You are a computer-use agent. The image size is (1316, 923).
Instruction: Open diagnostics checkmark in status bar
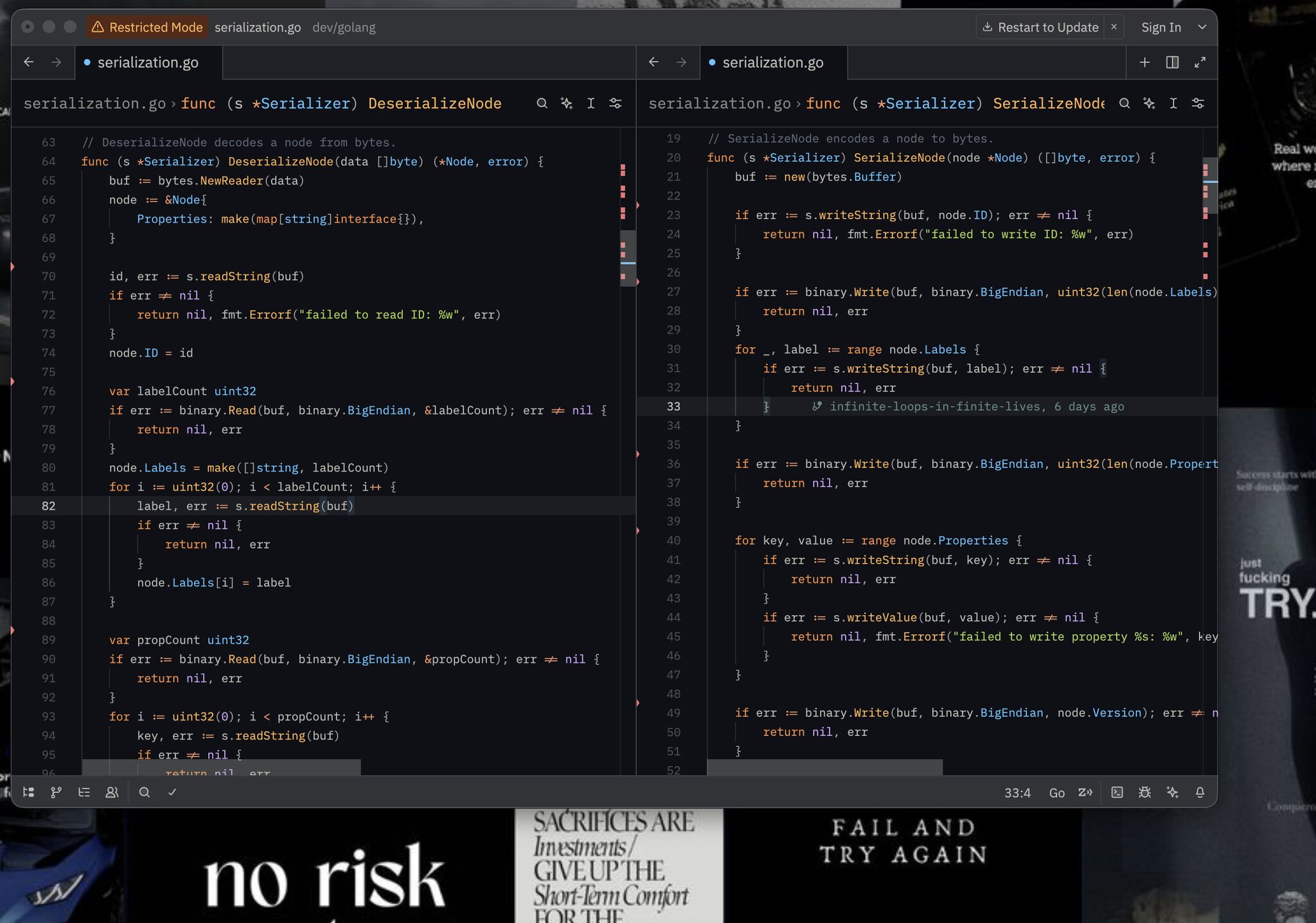click(172, 792)
